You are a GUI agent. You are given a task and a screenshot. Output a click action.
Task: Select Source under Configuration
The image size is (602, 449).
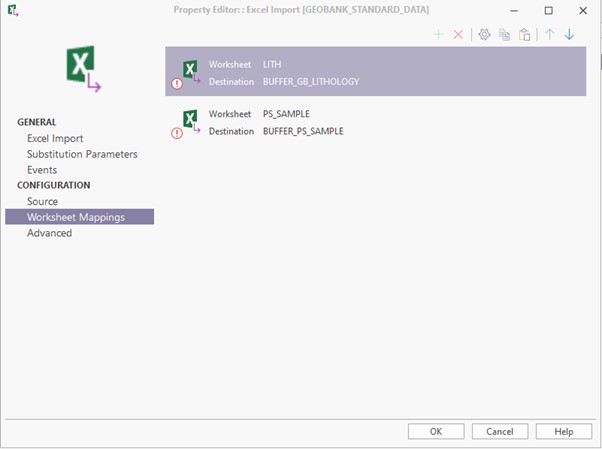(x=42, y=201)
